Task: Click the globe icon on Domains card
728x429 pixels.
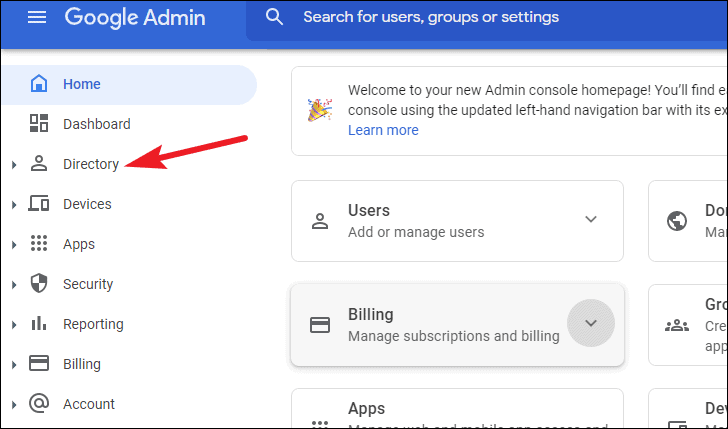Action: click(677, 221)
